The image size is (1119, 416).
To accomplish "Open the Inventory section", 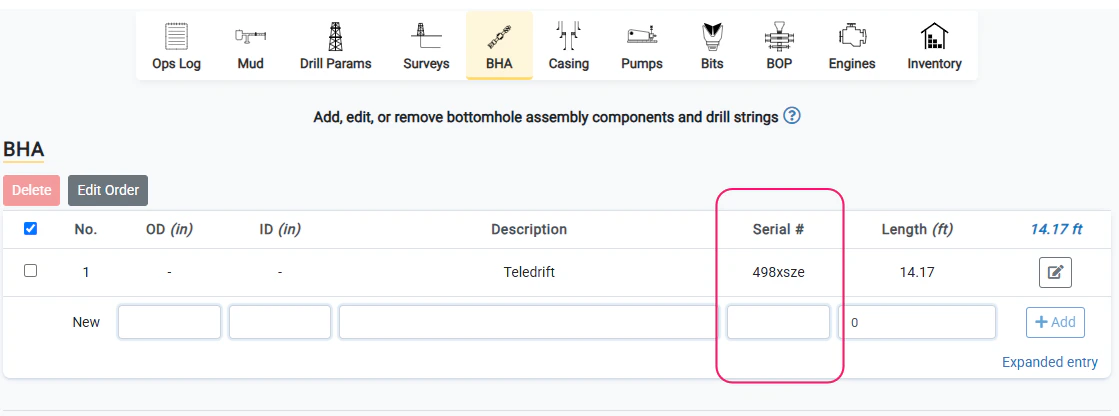I will 934,46.
